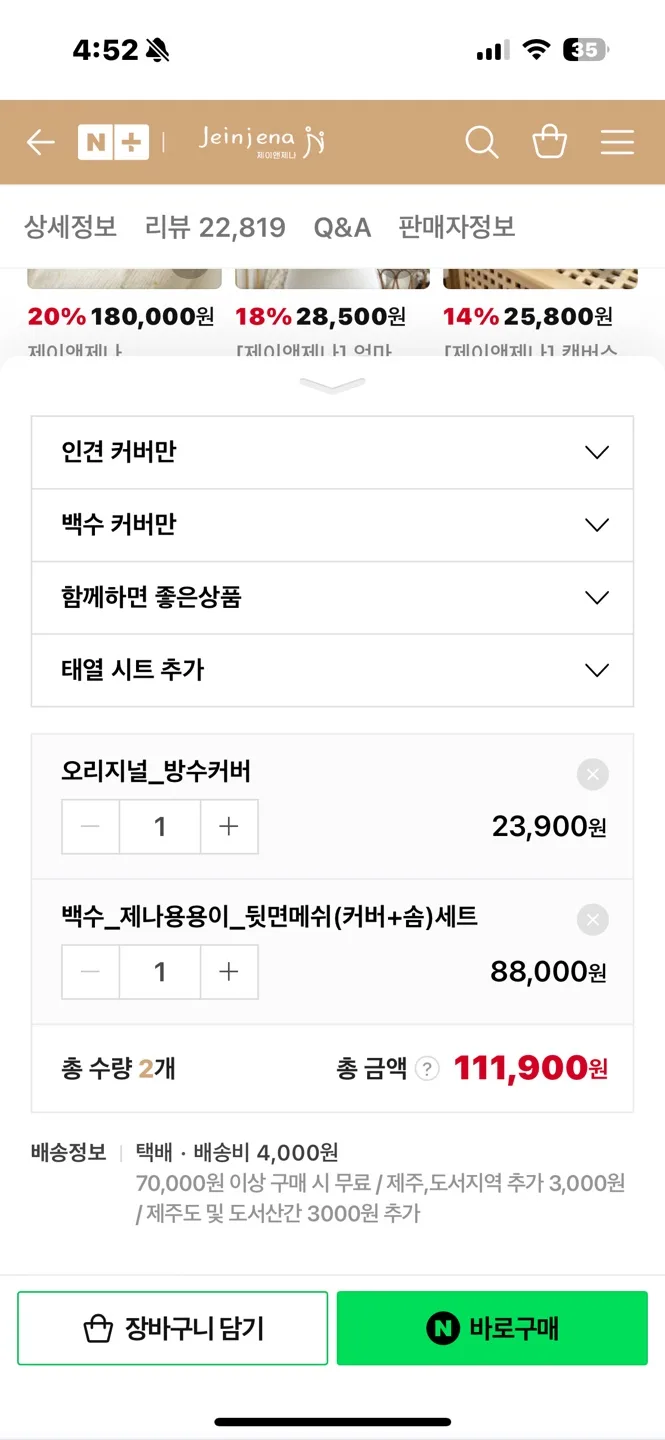Expand the 백수 커버만 dropdown

click(332, 525)
